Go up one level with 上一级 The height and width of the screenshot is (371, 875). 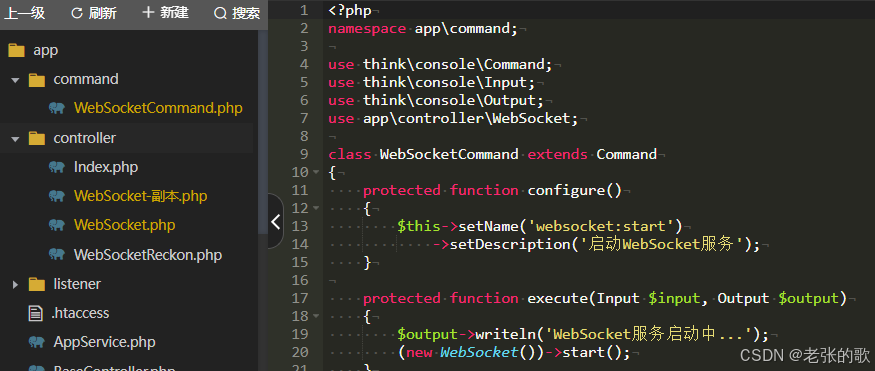point(25,13)
